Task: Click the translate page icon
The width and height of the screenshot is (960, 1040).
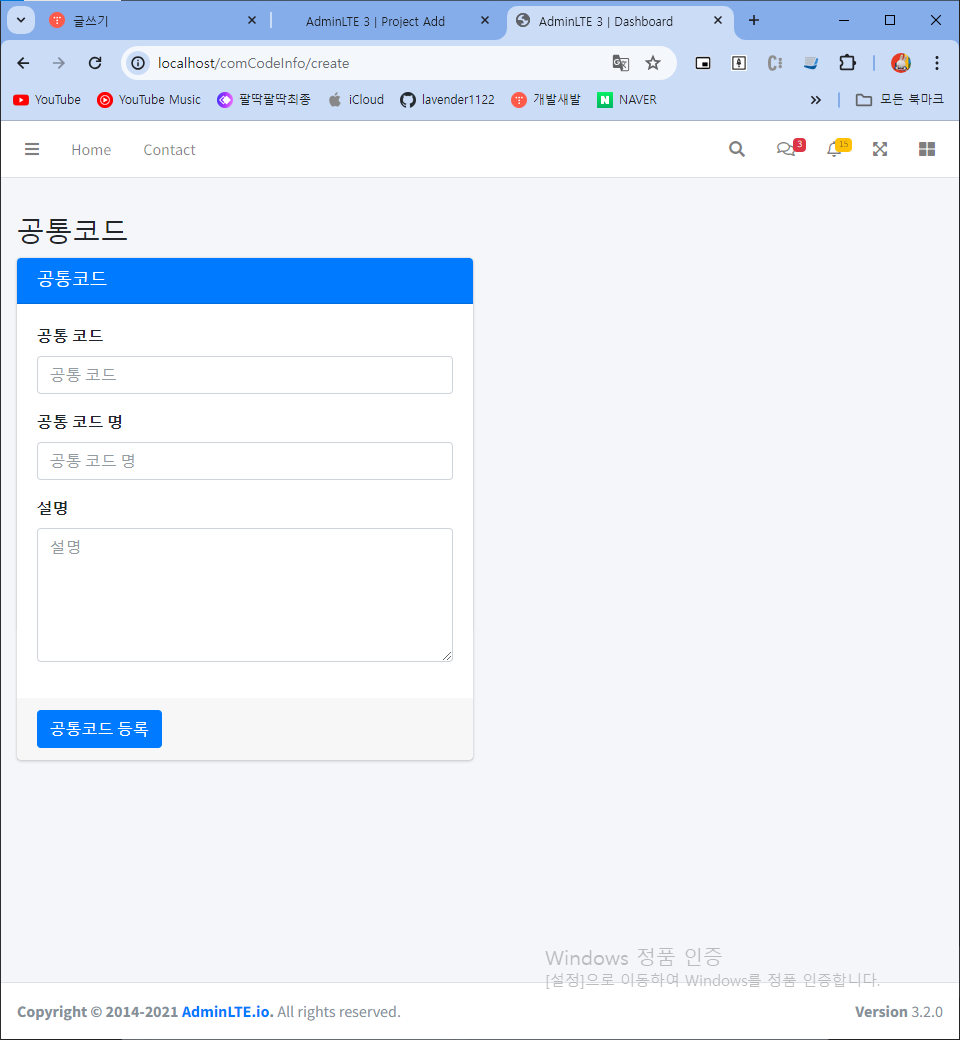Action: pos(620,63)
